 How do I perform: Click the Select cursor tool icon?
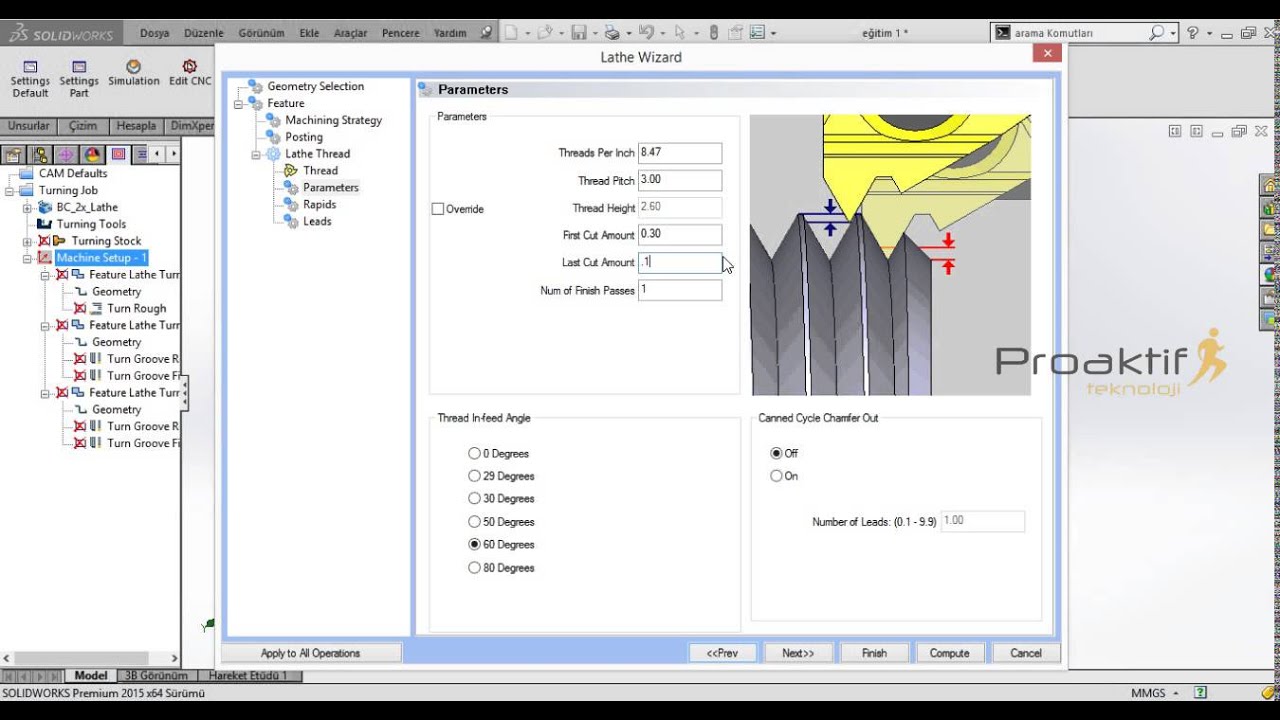[x=680, y=32]
